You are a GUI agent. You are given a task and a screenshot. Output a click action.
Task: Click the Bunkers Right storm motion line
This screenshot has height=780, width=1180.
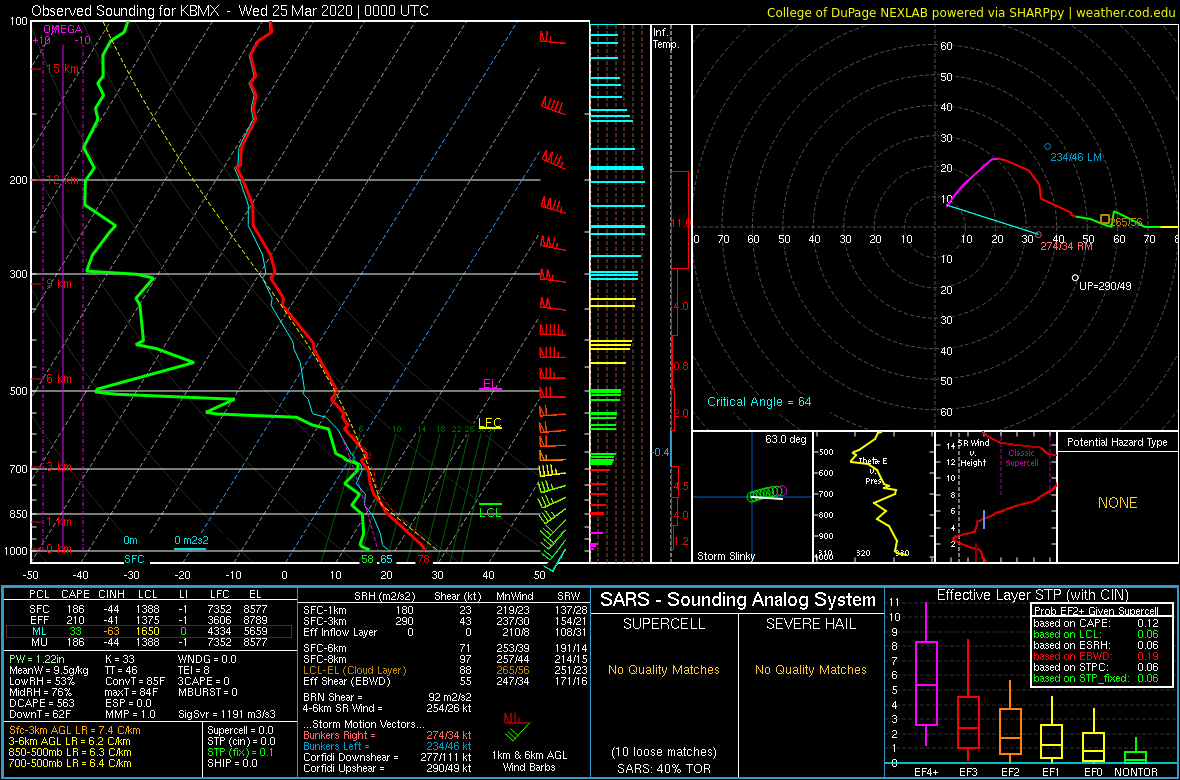coord(387,736)
